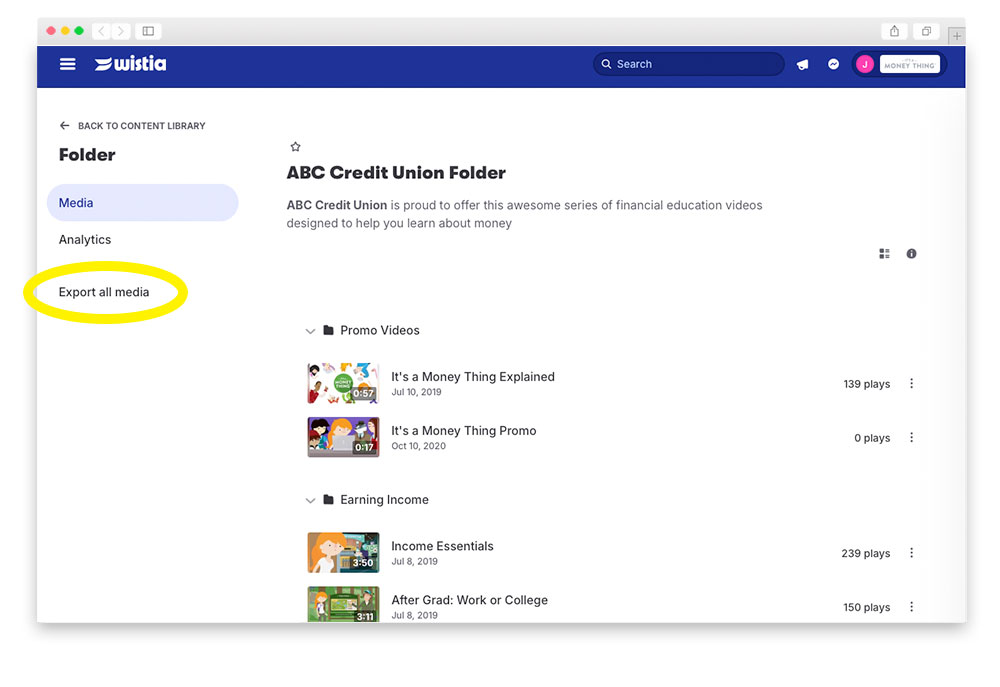Select the Media sidebar tab

pos(142,203)
